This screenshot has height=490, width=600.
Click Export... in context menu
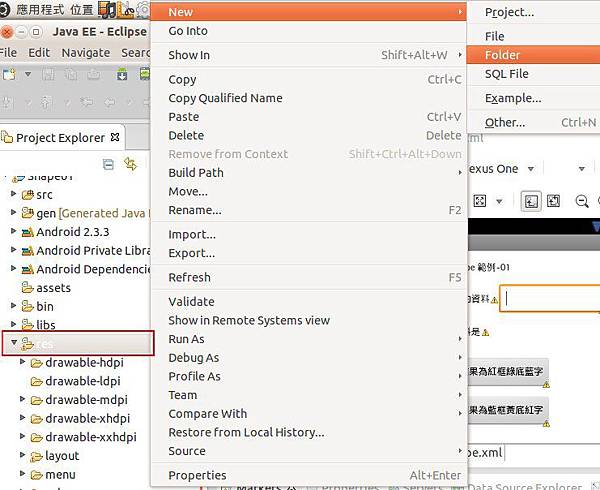click(308, 253)
